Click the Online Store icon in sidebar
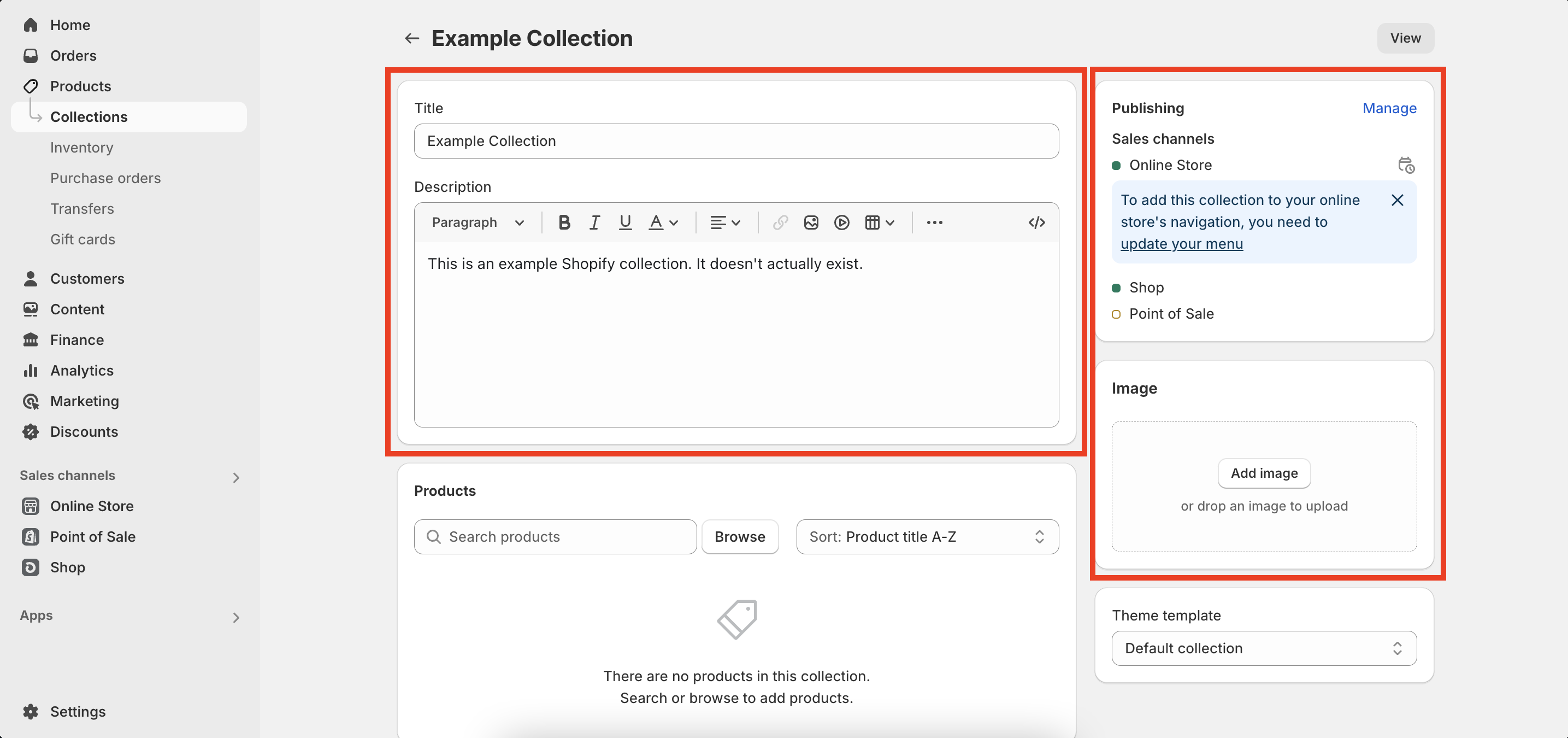1568x738 pixels. [x=31, y=506]
